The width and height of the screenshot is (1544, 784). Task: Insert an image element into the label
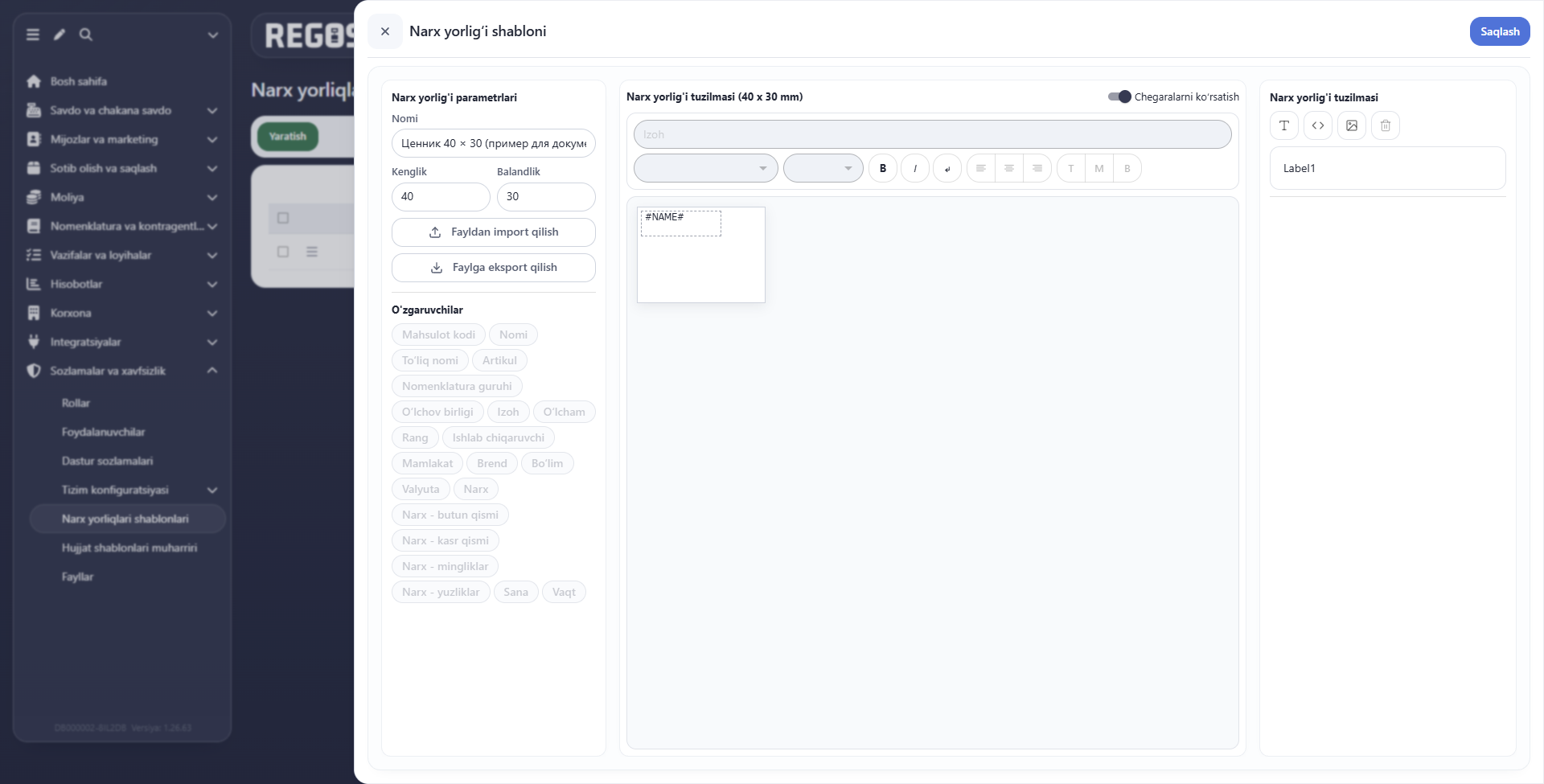pyautogui.click(x=1352, y=125)
